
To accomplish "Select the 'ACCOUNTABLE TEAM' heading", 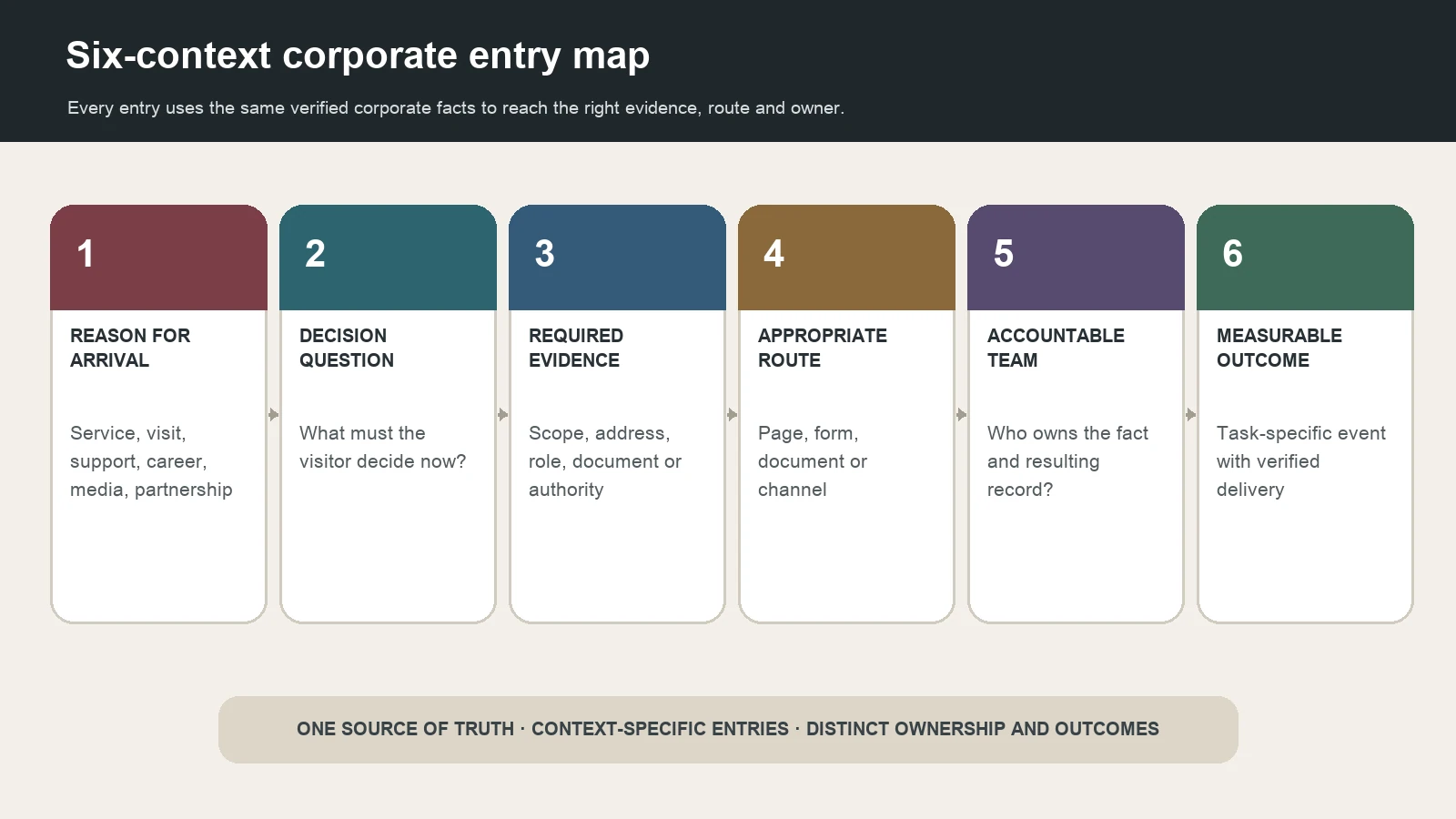I will [1056, 348].
